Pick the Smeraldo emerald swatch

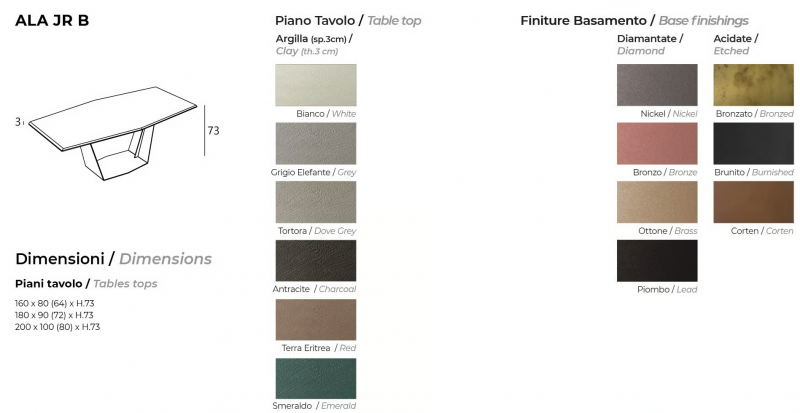coord(316,378)
